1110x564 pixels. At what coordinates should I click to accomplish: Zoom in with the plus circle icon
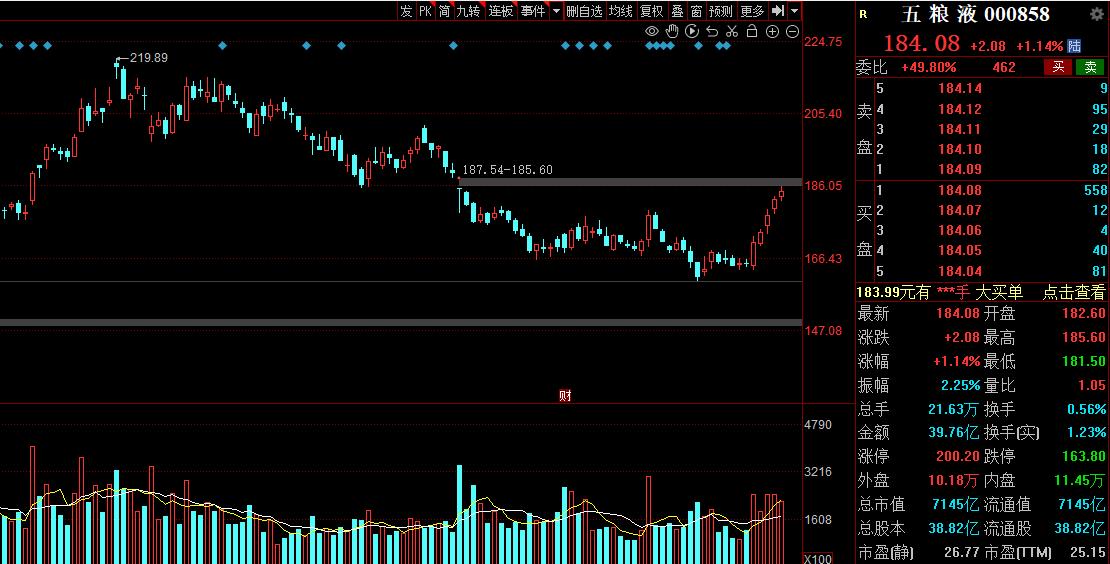click(772, 31)
